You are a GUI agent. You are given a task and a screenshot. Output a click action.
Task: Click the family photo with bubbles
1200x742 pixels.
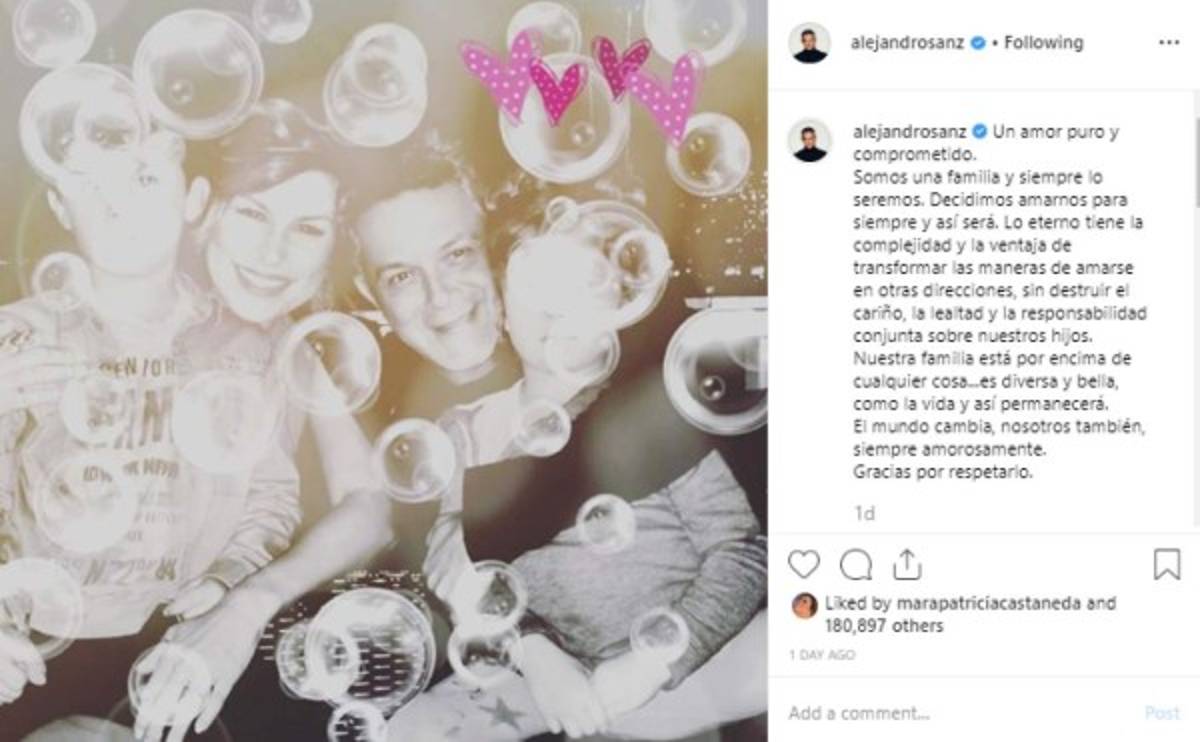pyautogui.click(x=384, y=371)
